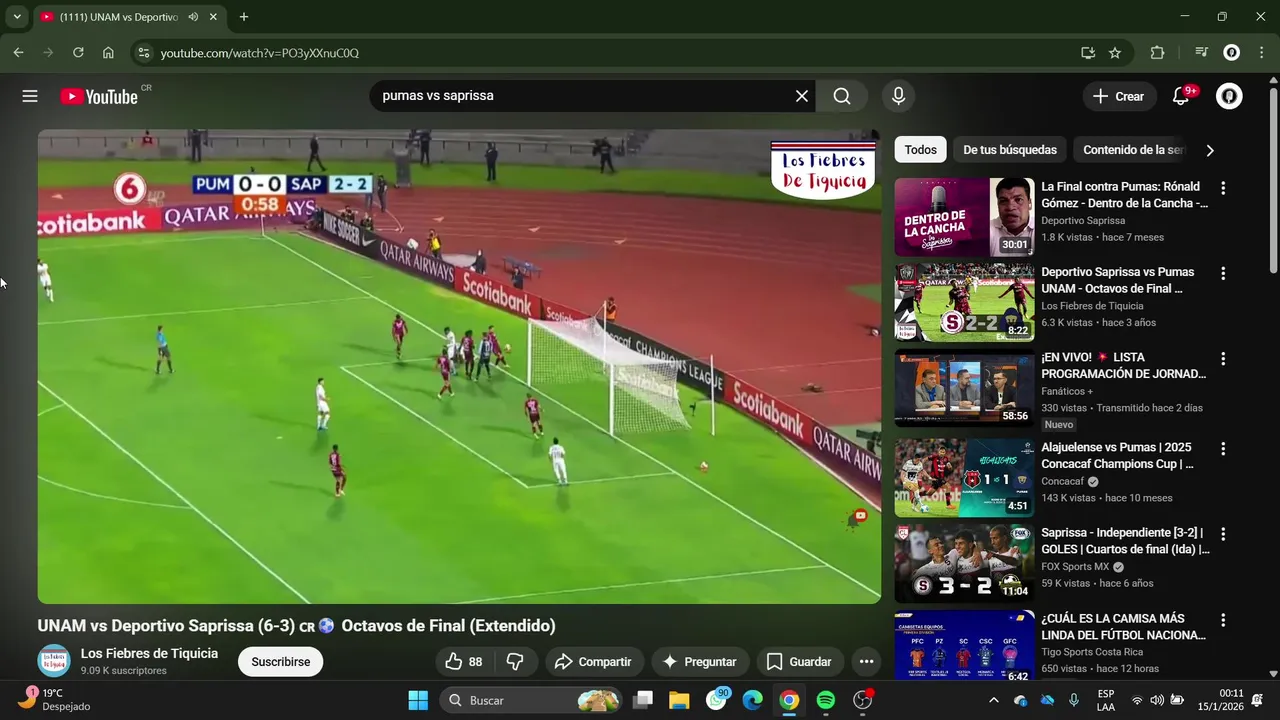Bookmark this page with star
The width and height of the screenshot is (1280, 720).
[1115, 53]
